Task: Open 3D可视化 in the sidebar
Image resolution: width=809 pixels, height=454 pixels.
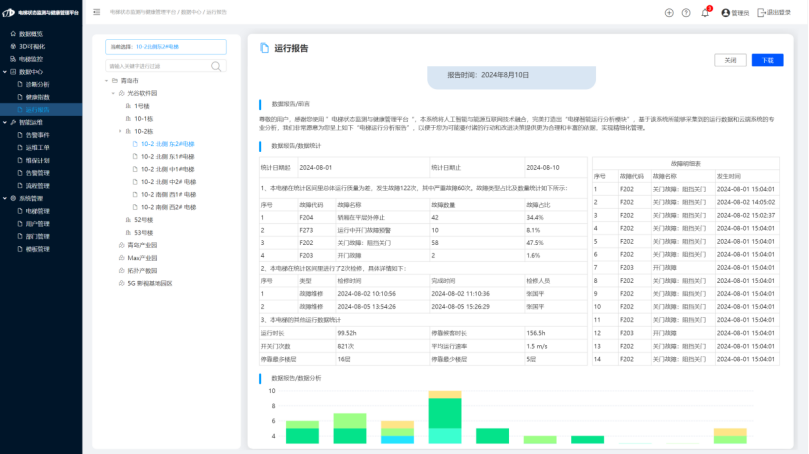Action: [32, 46]
